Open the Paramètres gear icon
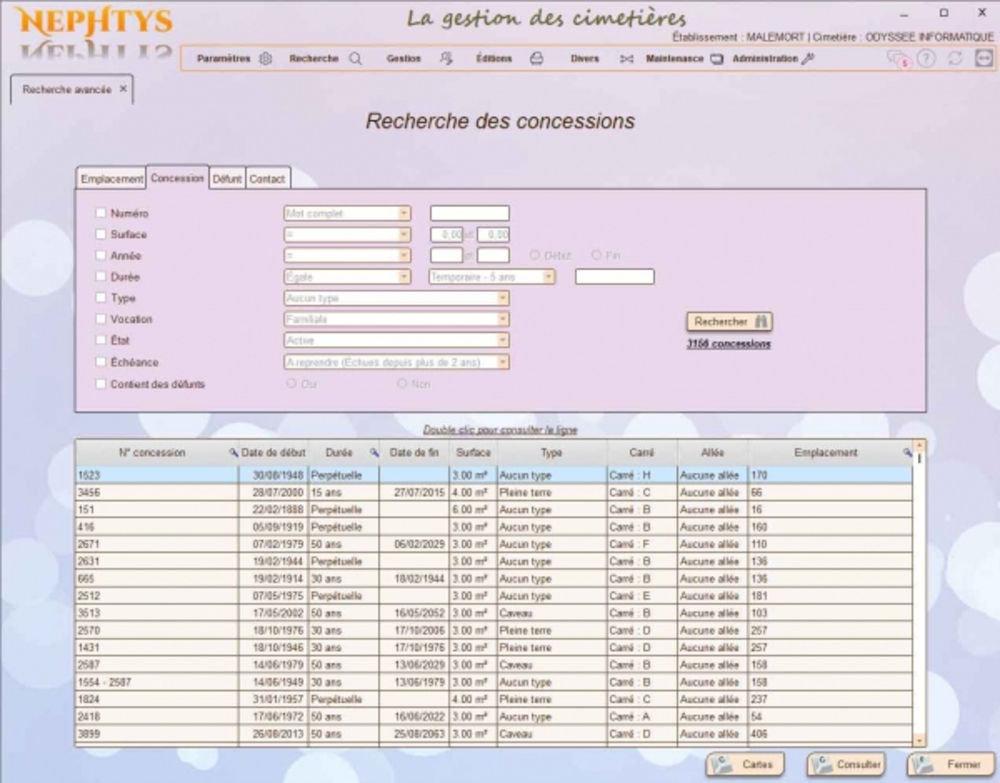Screen dimensions: 1000x783 tap(265, 59)
